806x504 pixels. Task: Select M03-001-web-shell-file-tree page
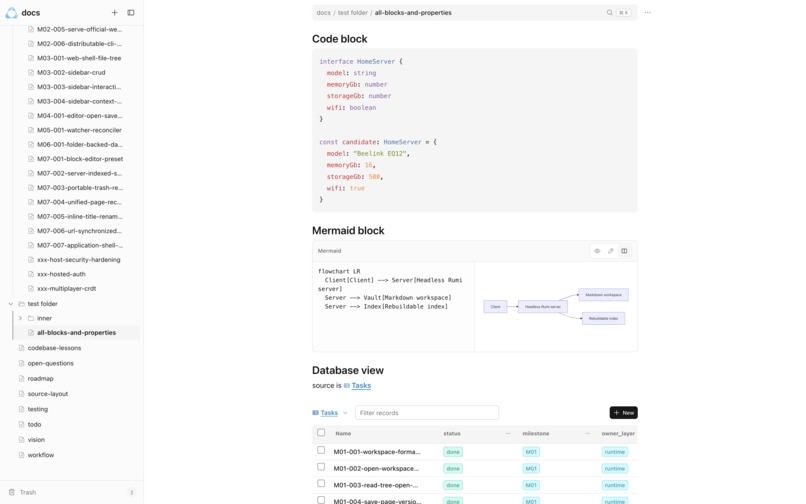pyautogui.click(x=79, y=58)
